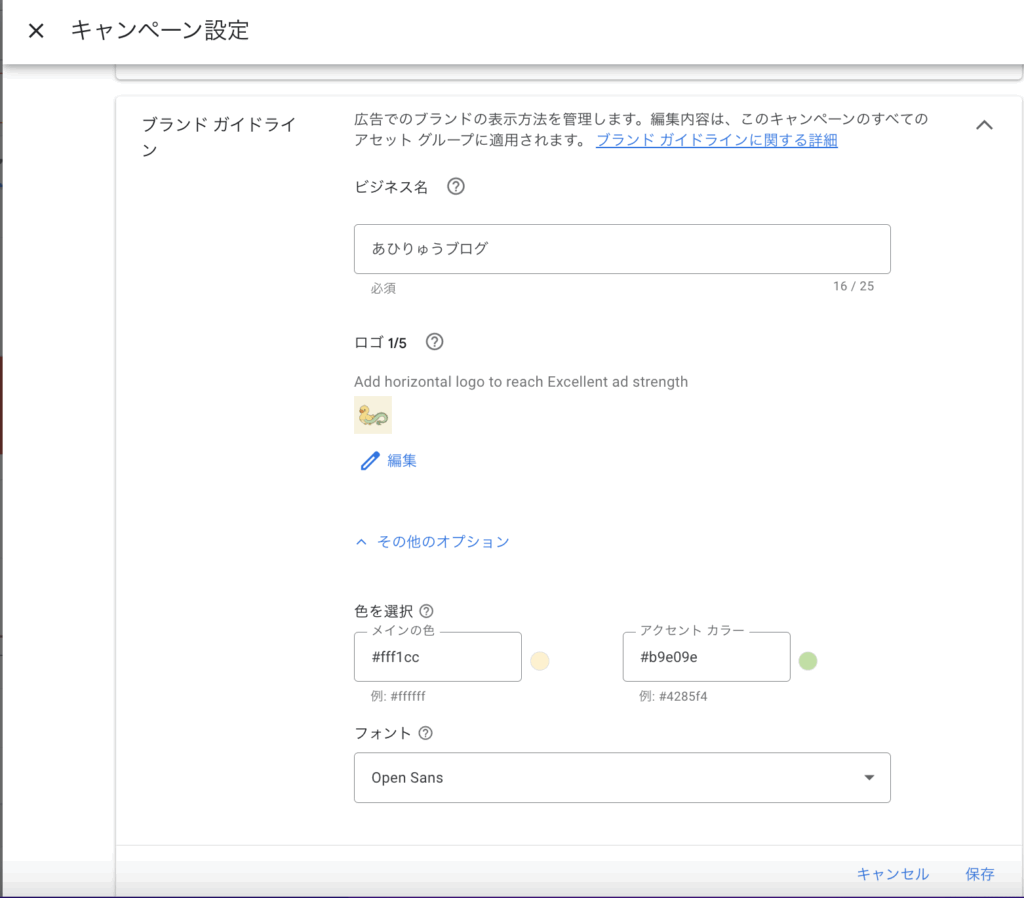Open the Open Sans font dropdown
Screen dimensions: 1024x898
tap(621, 778)
